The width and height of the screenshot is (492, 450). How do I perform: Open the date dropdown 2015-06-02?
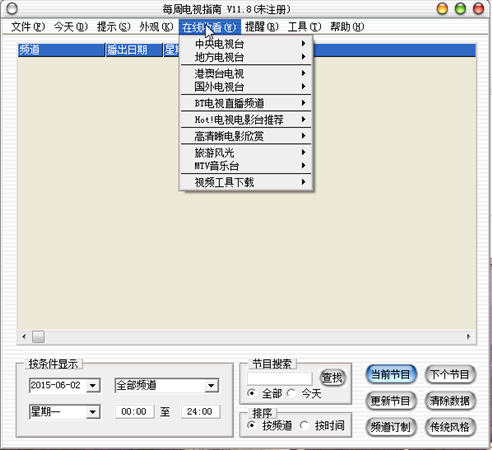tap(93, 386)
